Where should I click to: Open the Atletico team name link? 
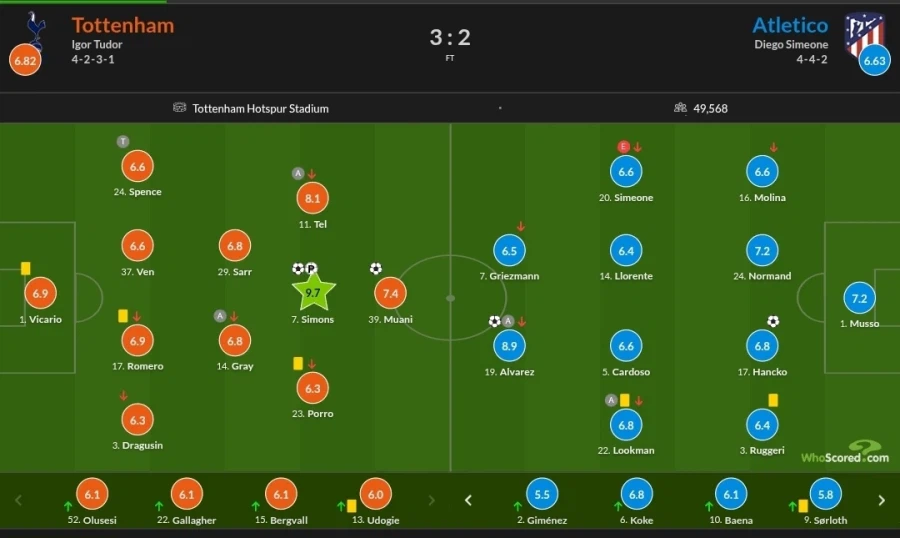point(790,25)
